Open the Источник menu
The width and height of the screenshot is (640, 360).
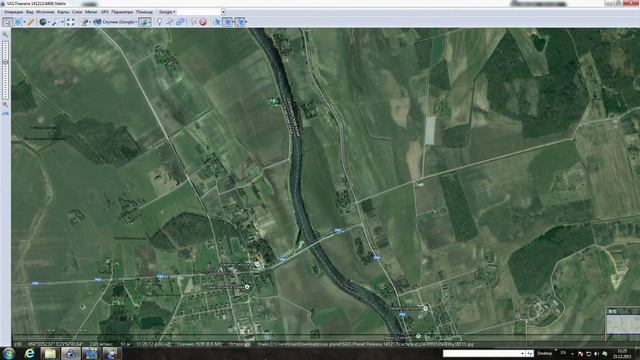coord(45,12)
